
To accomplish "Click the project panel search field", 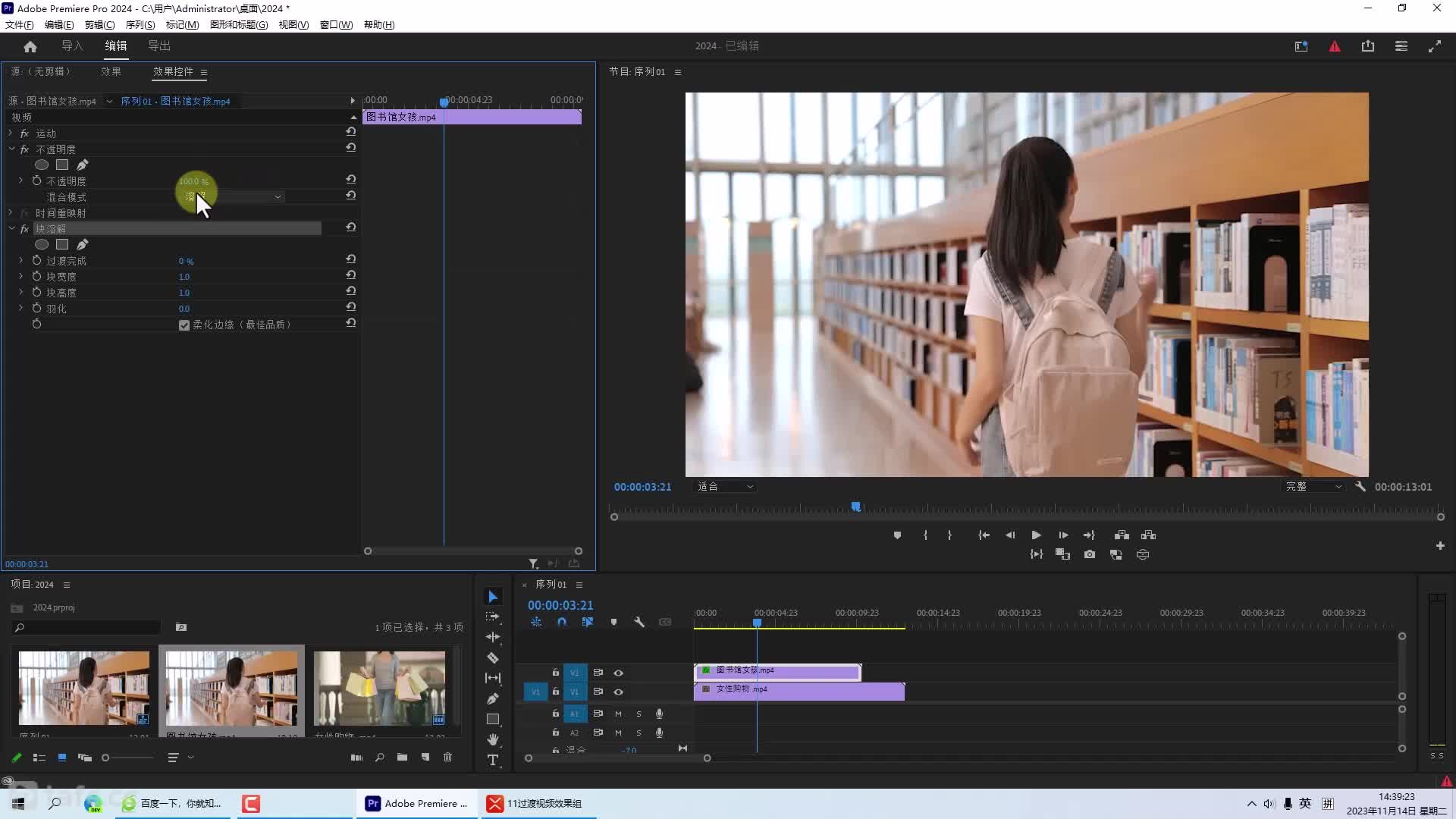I will [86, 627].
